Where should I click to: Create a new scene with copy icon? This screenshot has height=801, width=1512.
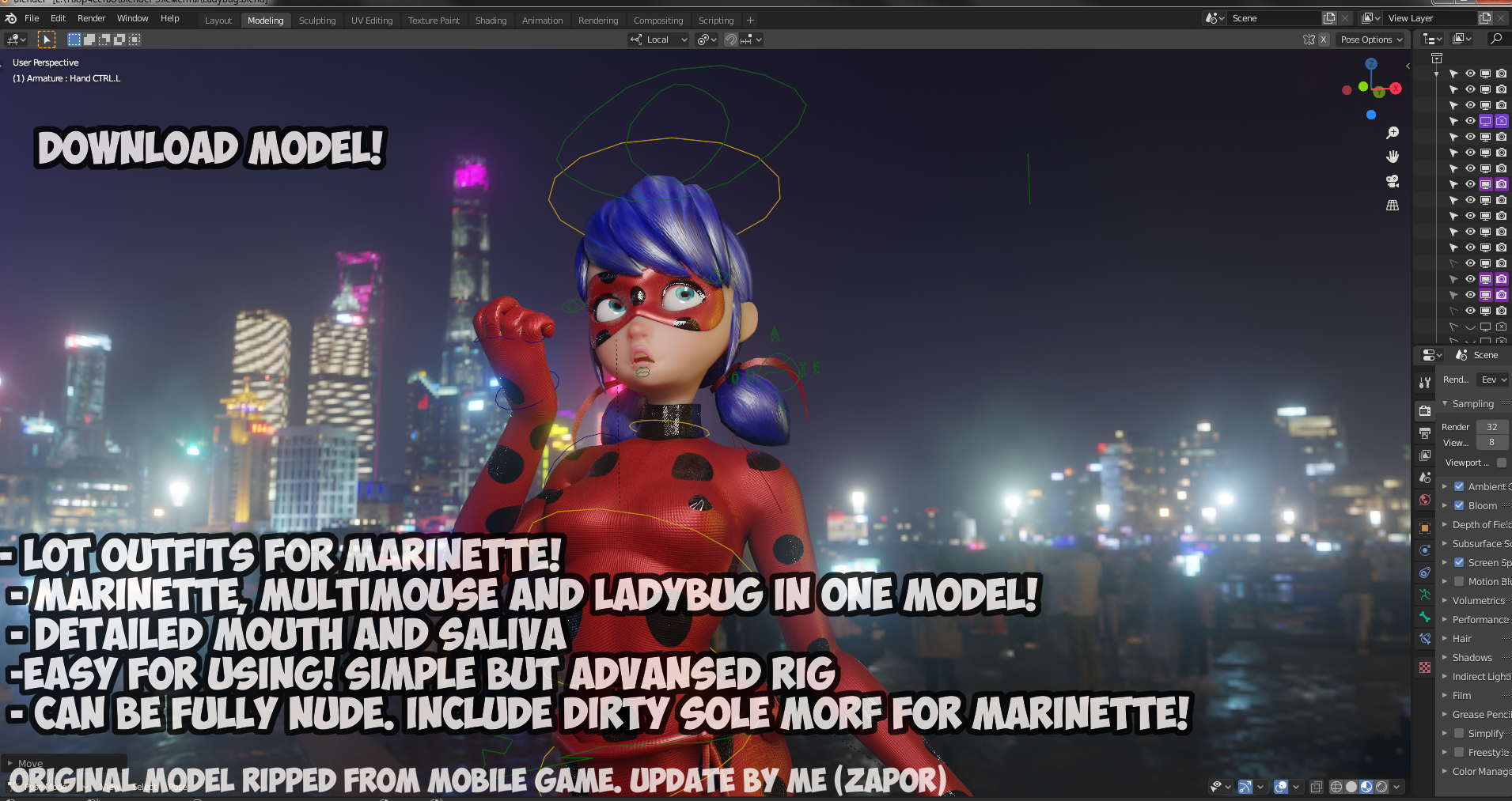1329,18
